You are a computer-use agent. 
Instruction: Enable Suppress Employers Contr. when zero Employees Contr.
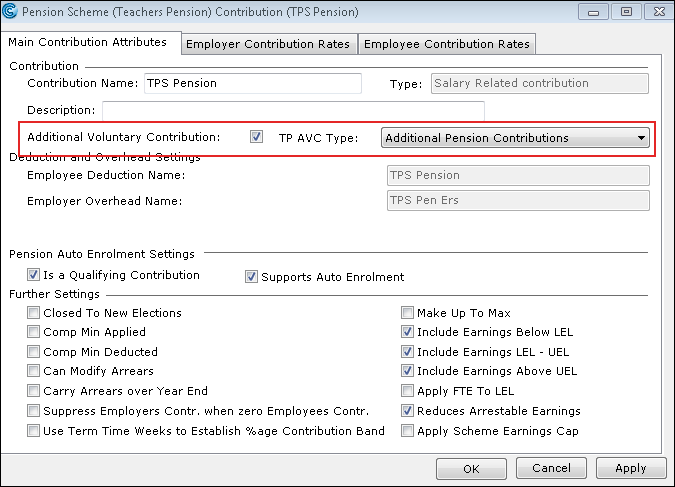(x=33, y=411)
